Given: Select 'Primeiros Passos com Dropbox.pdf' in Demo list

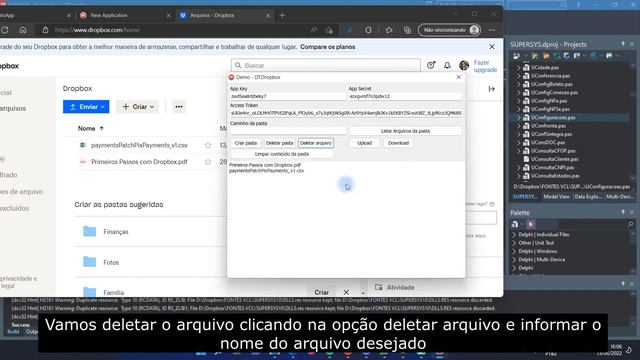Looking at the screenshot, I should [x=265, y=165].
